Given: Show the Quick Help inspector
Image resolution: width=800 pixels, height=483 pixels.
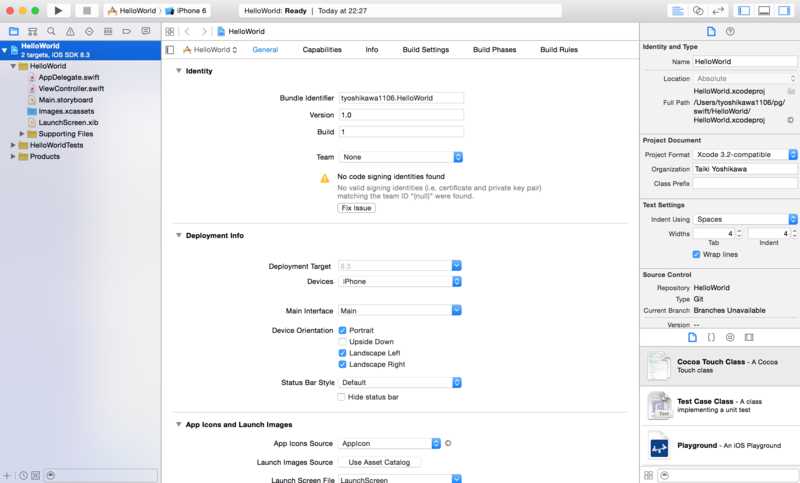Looking at the screenshot, I should tap(730, 32).
